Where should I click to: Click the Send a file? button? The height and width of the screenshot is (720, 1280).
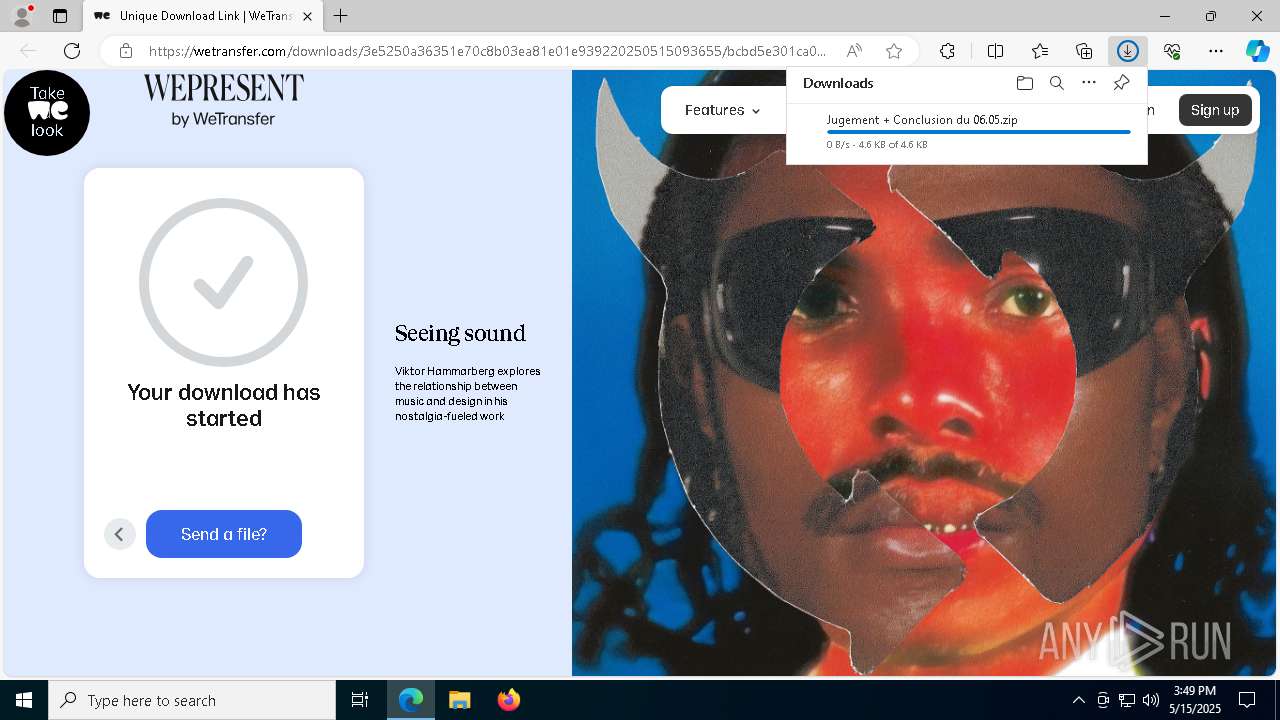tap(224, 534)
